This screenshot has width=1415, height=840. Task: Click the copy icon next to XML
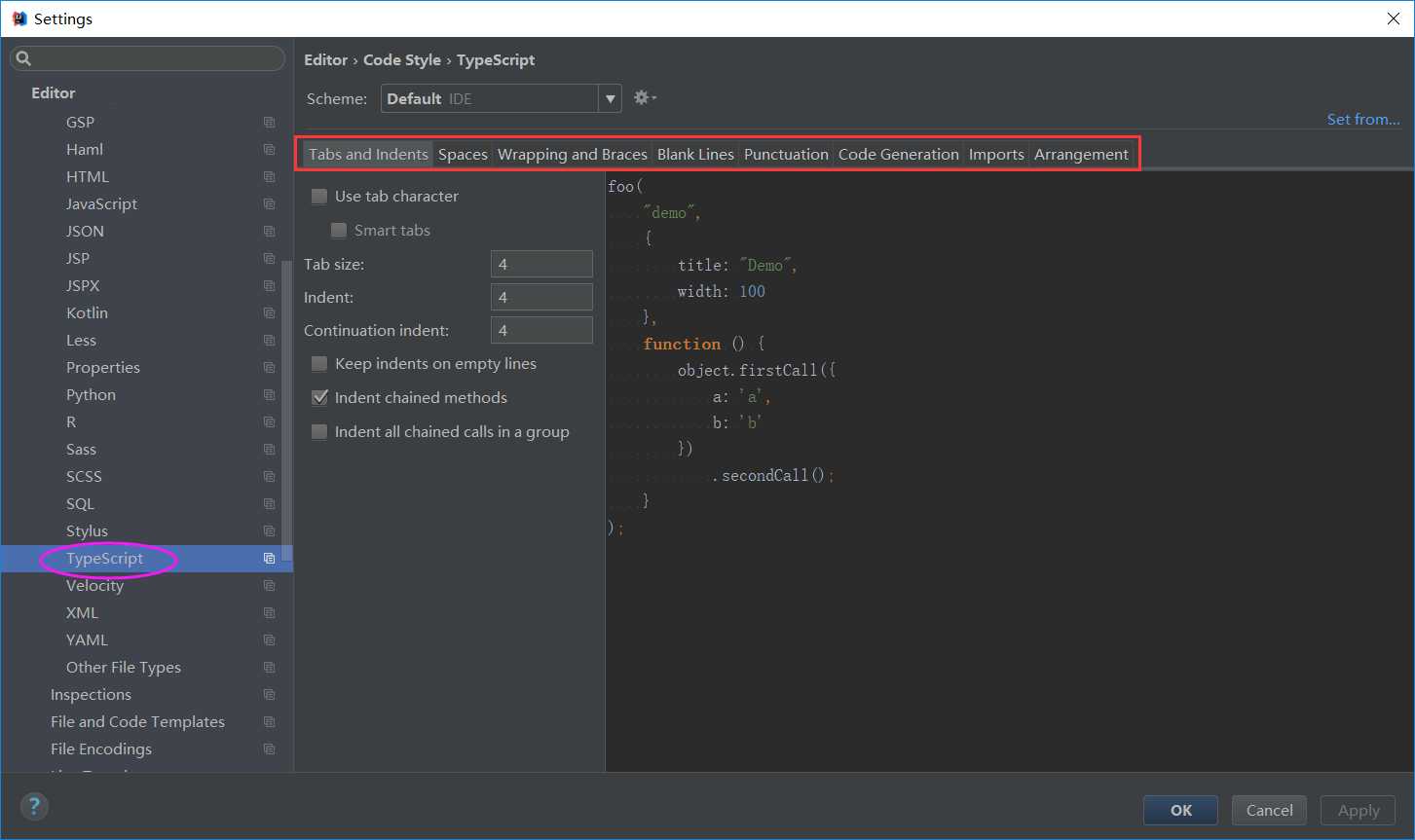(x=269, y=613)
